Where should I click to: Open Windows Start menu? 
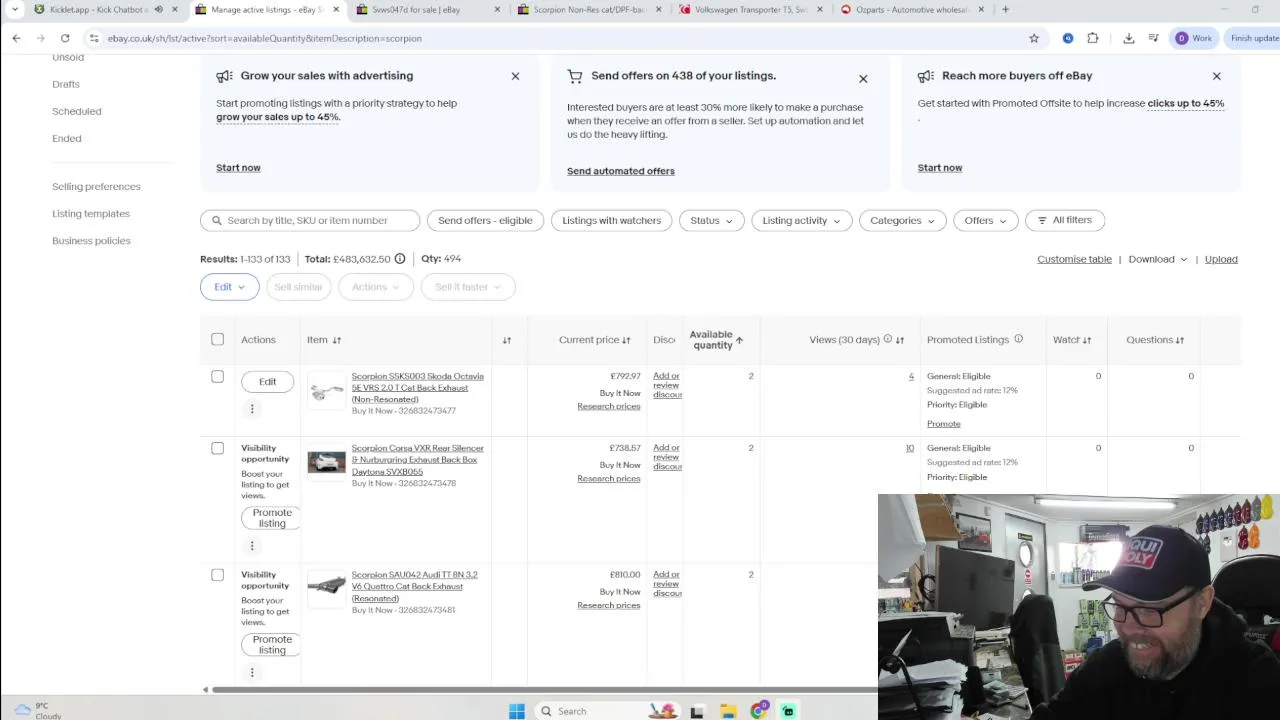(x=517, y=711)
